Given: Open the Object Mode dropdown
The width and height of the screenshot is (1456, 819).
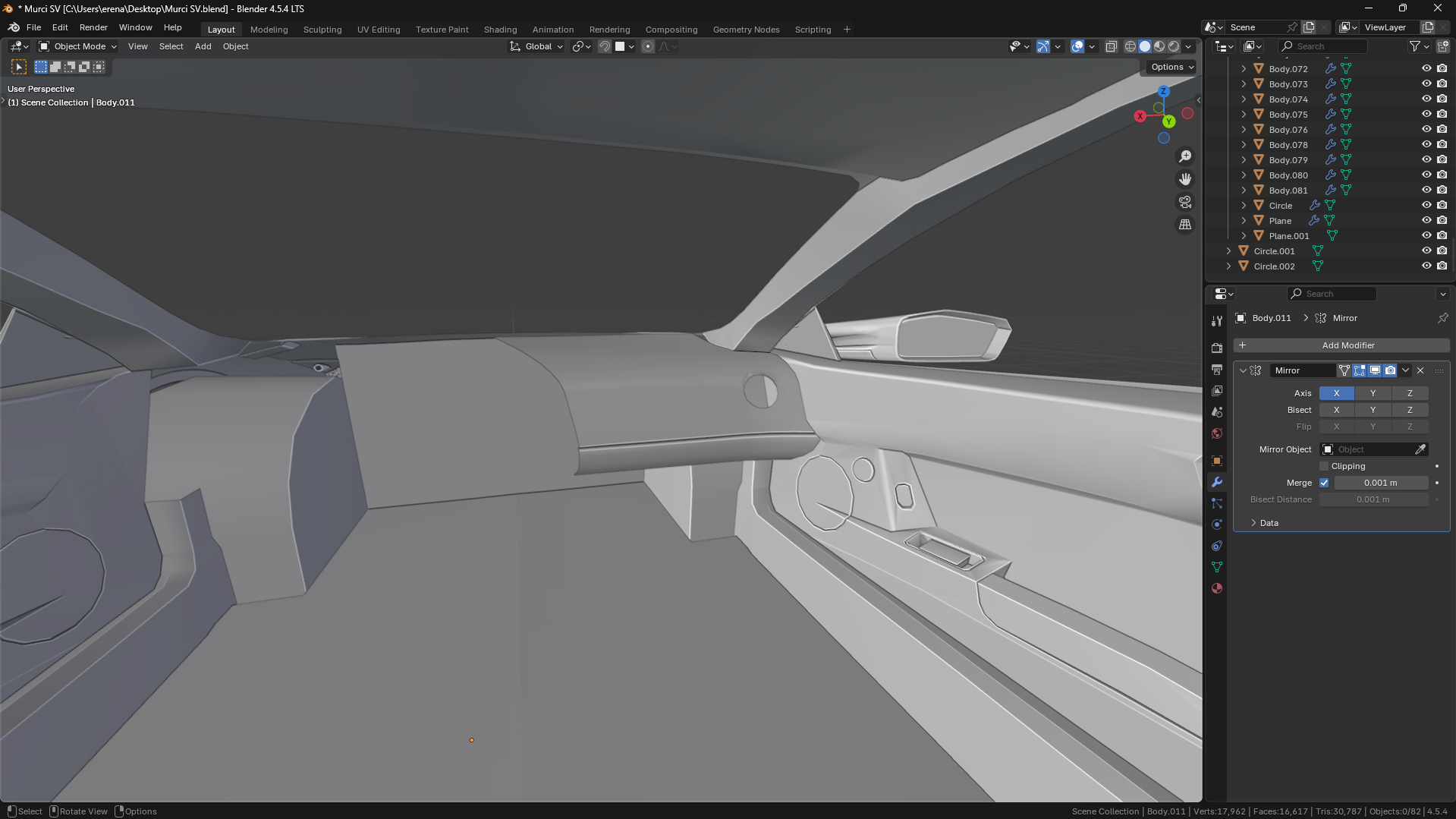Looking at the screenshot, I should click(78, 46).
